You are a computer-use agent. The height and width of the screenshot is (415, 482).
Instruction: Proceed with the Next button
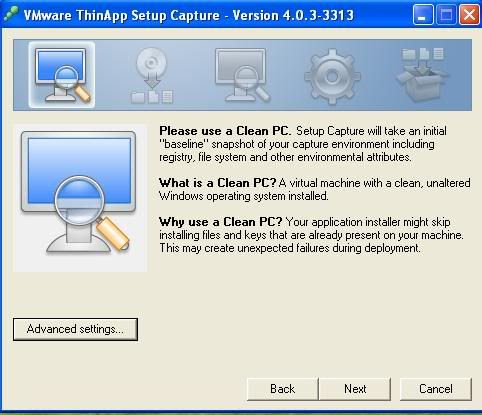point(355,389)
